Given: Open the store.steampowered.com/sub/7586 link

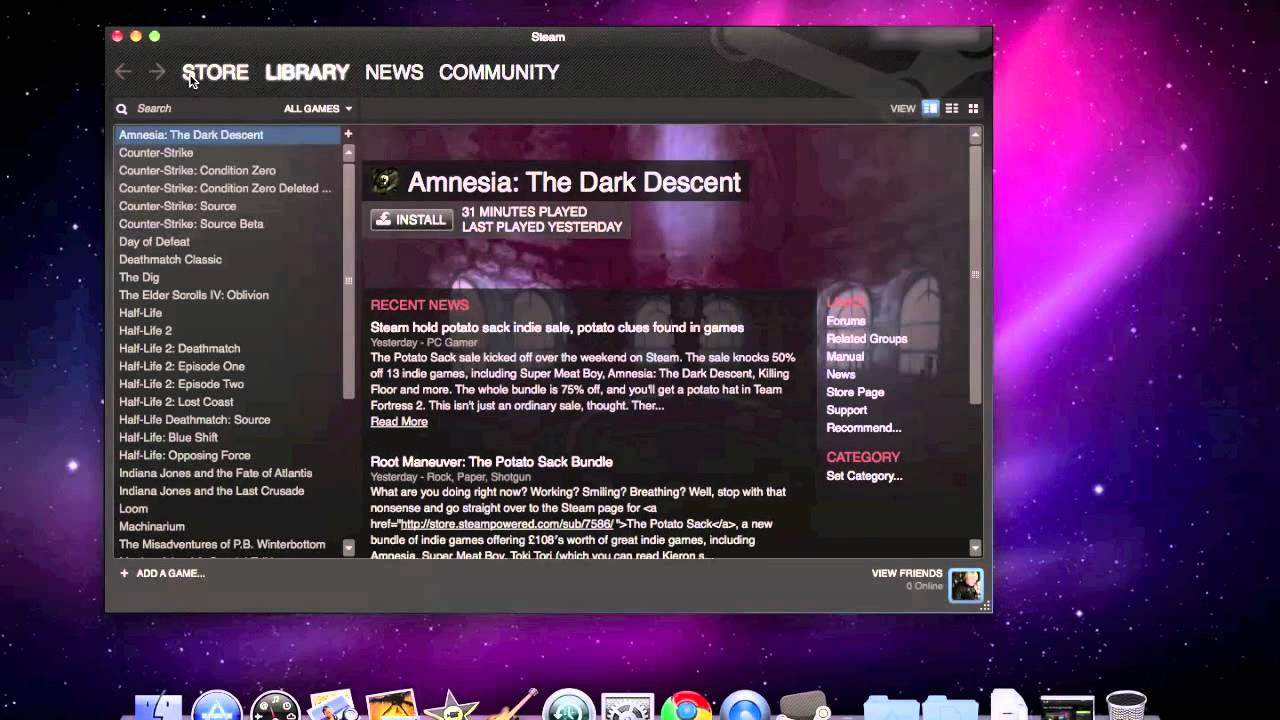Looking at the screenshot, I should click(507, 524).
